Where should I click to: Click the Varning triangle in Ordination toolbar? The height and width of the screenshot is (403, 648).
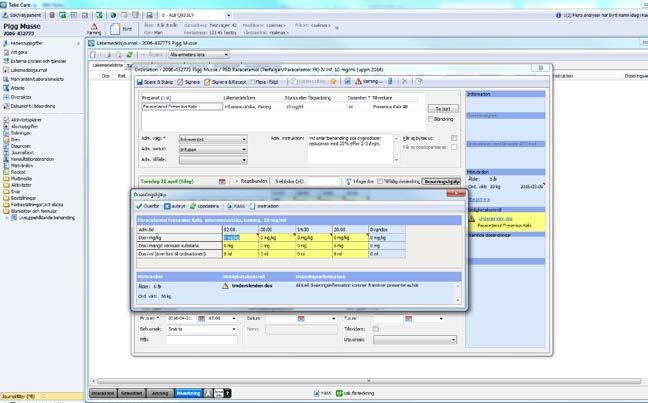(358, 81)
